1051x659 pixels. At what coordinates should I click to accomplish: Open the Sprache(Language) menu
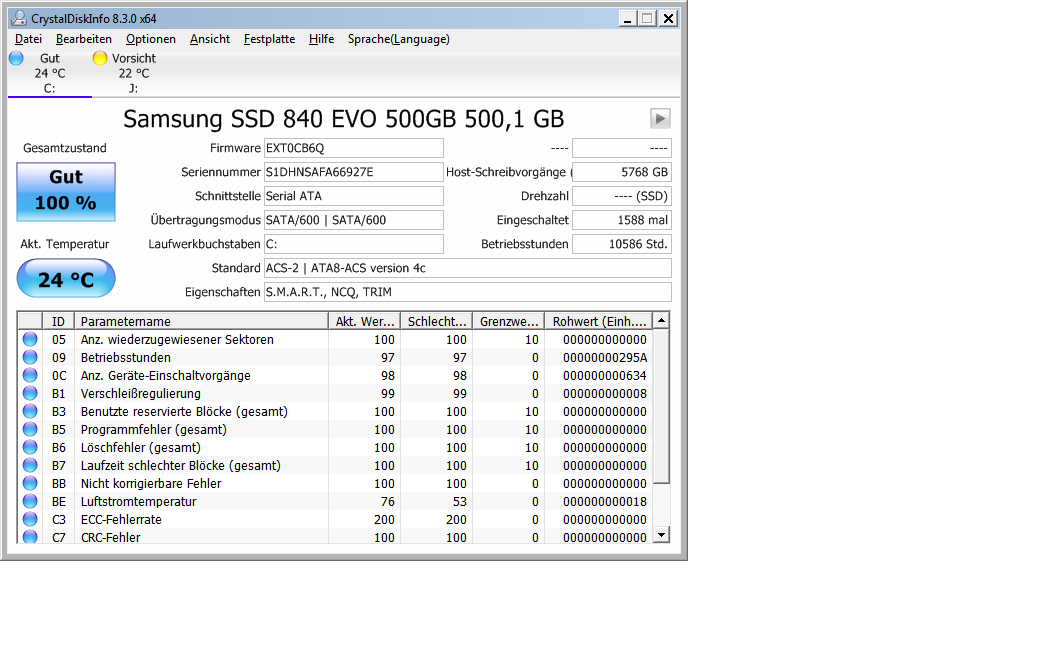pyautogui.click(x=399, y=39)
